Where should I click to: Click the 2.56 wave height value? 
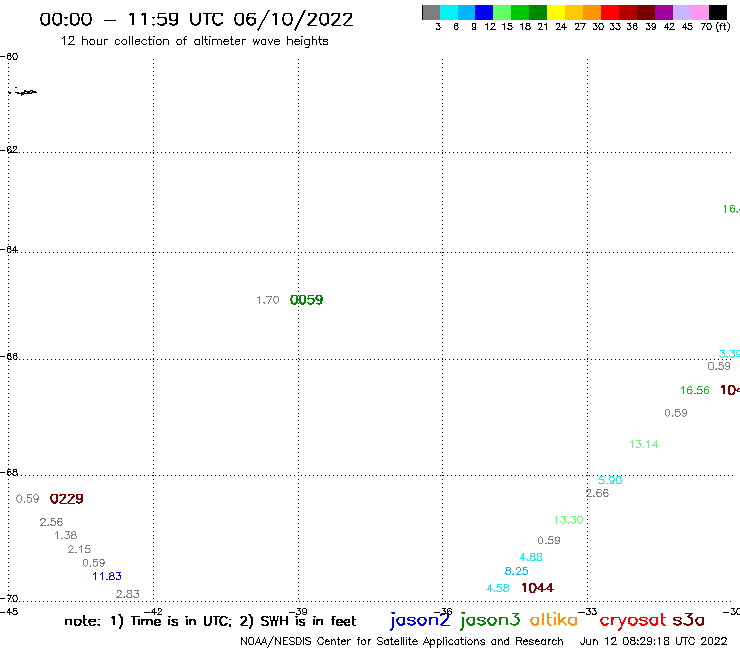[x=51, y=522]
